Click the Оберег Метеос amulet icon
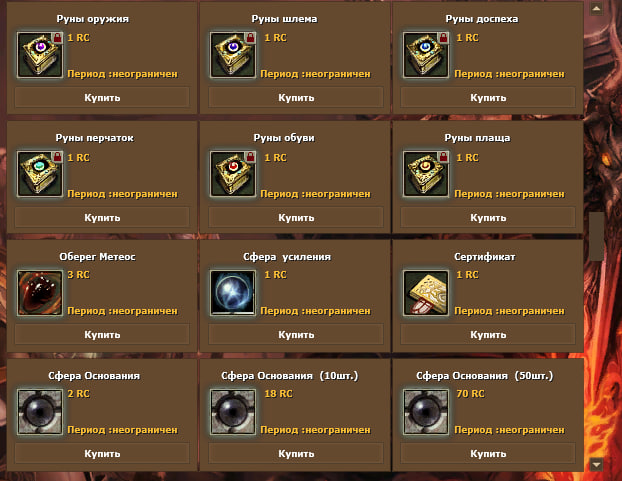Screen dimensions: 622x481 [40, 293]
